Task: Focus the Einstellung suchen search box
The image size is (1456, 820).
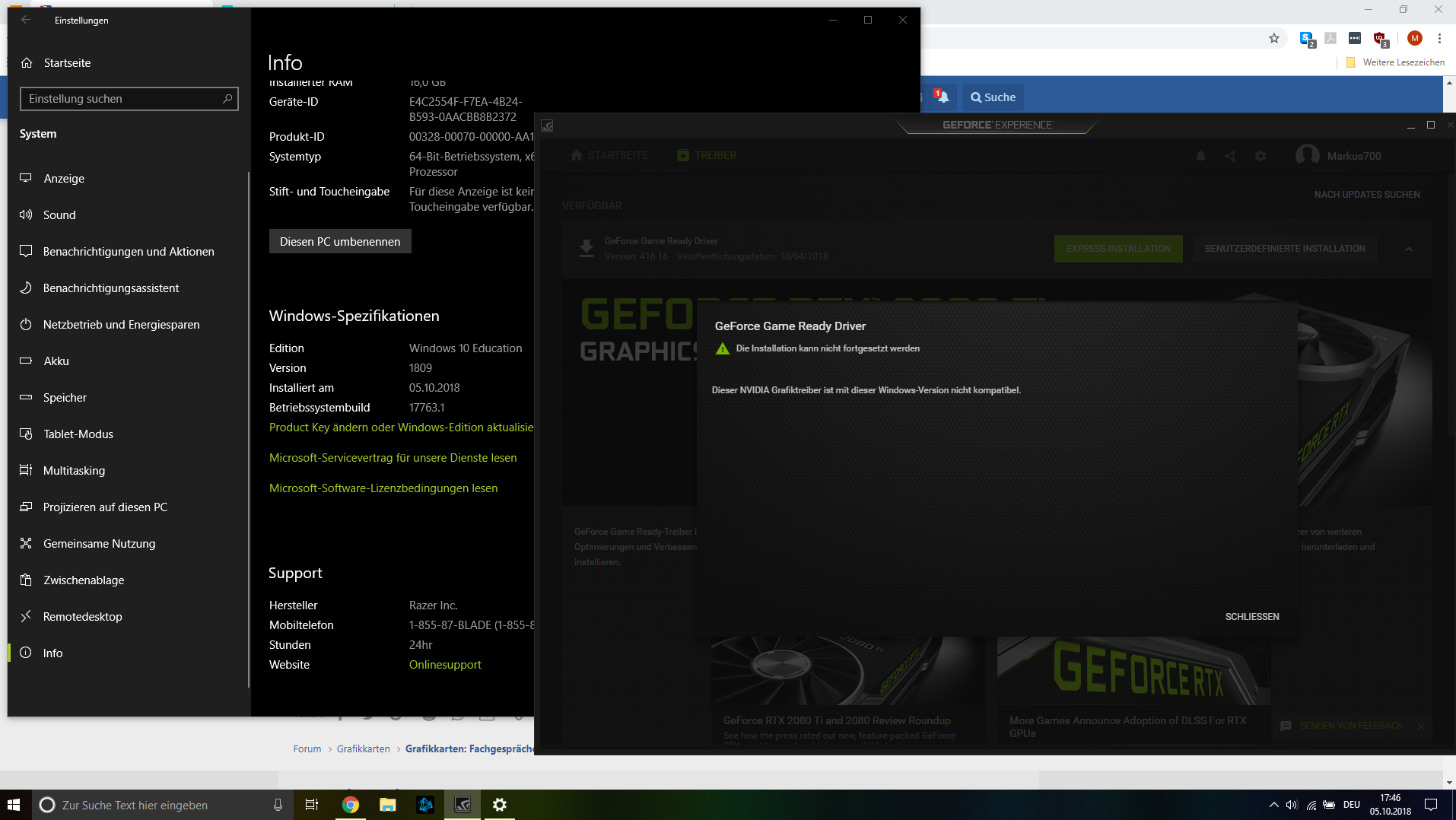Action: tap(129, 99)
